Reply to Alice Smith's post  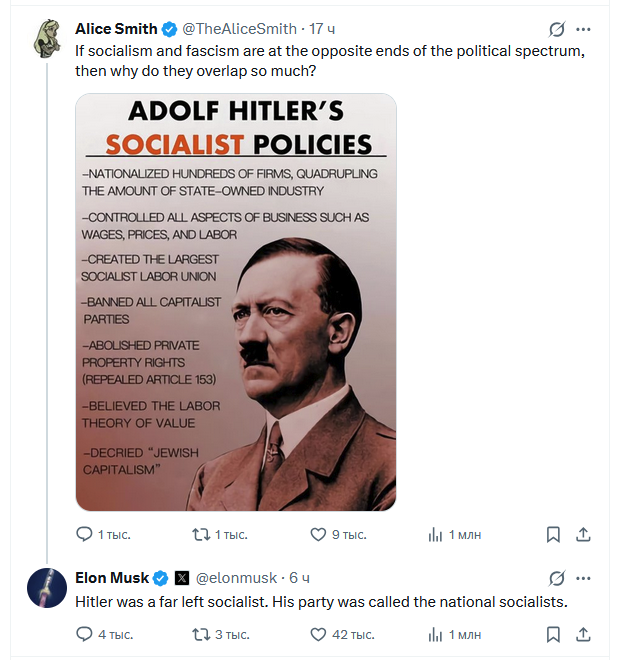(85, 535)
